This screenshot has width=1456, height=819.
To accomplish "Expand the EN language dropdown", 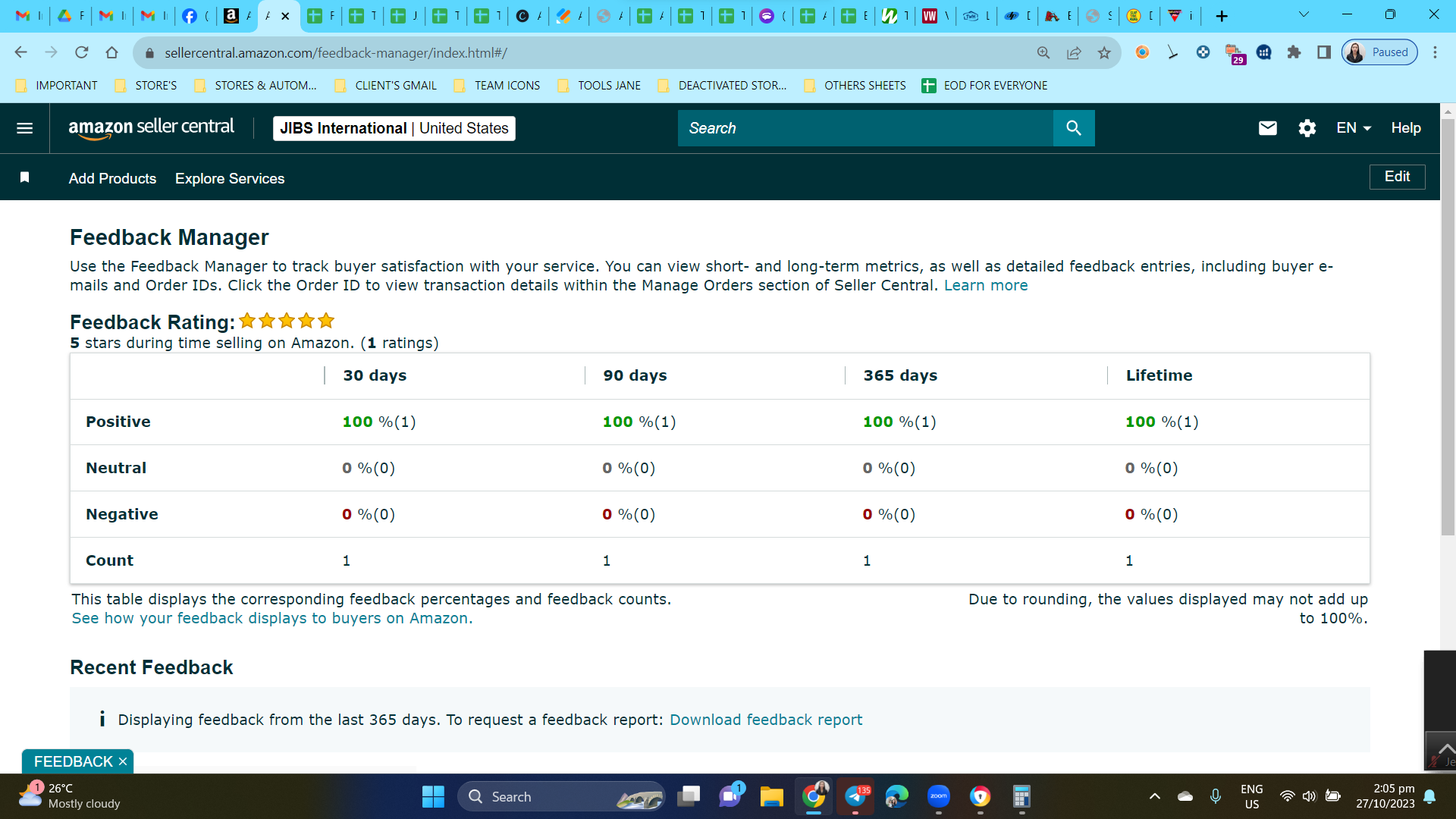I will pos(1354,128).
